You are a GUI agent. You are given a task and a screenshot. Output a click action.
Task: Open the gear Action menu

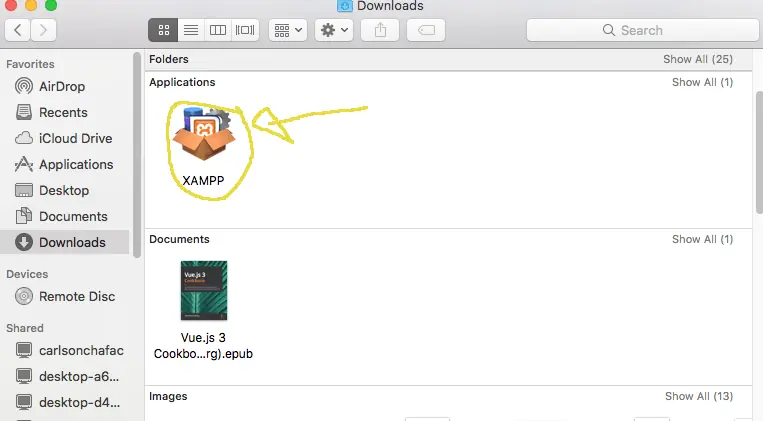[x=334, y=30]
